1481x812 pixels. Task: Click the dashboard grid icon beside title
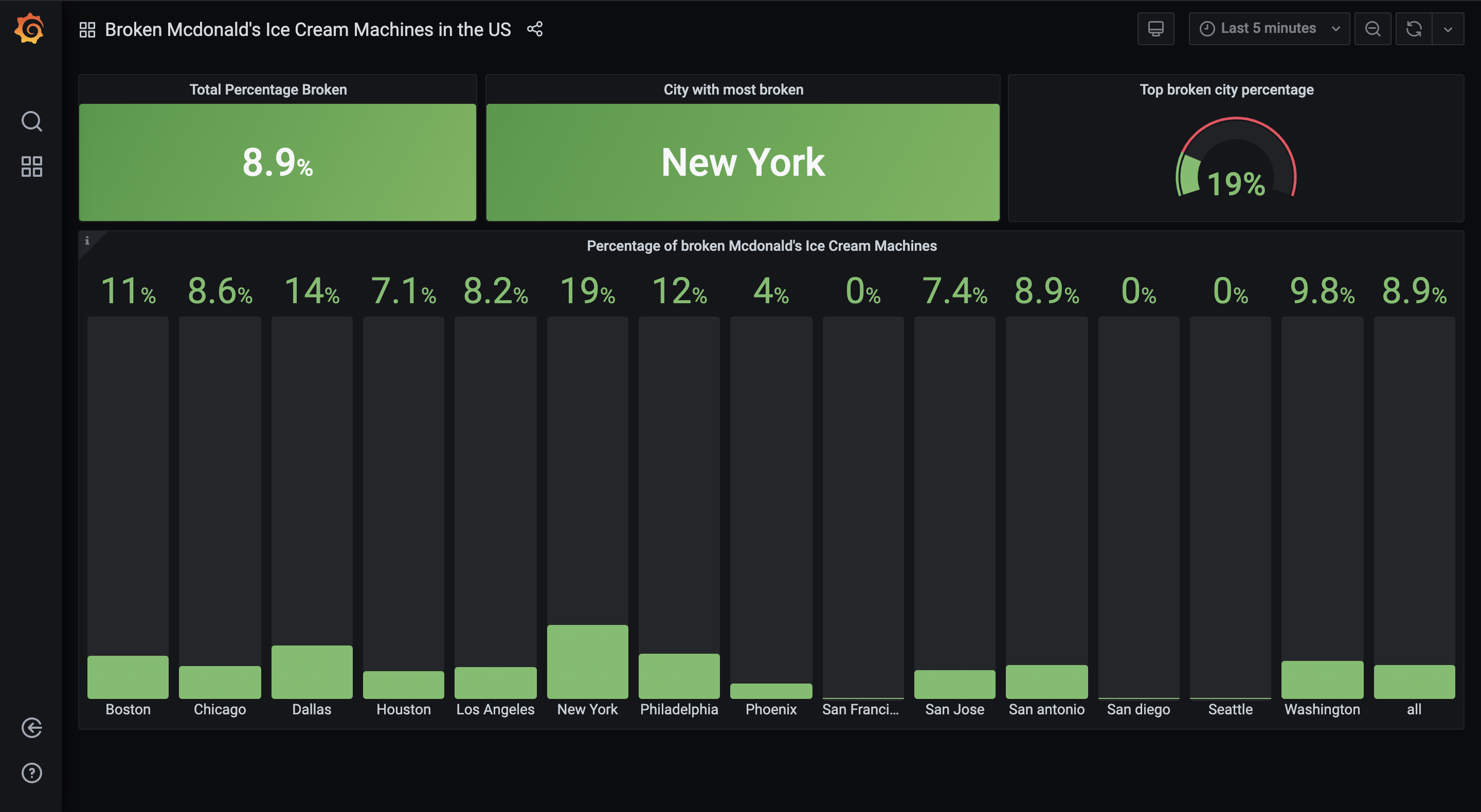pyautogui.click(x=87, y=30)
